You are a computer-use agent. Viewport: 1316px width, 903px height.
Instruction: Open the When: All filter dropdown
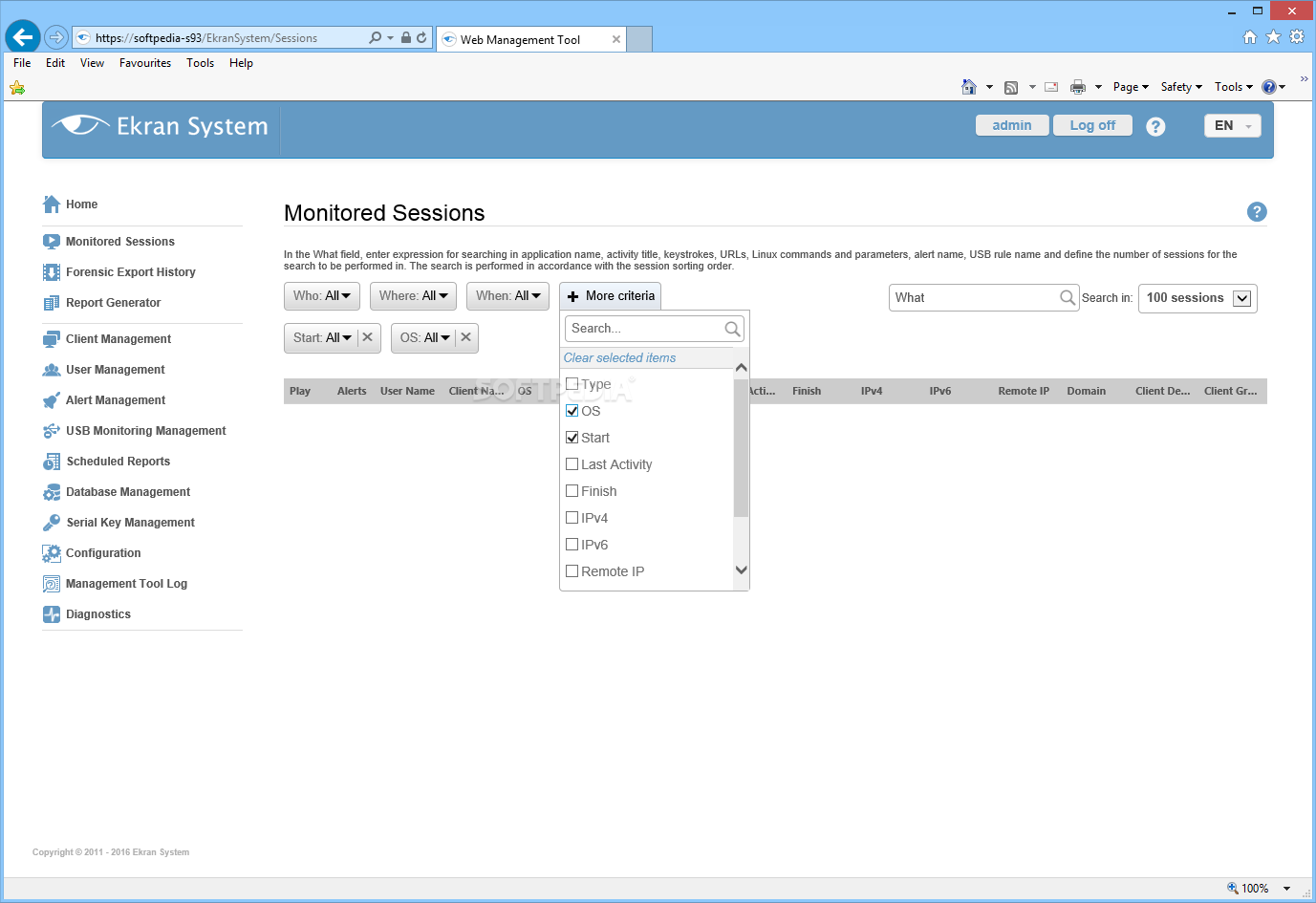tap(507, 296)
